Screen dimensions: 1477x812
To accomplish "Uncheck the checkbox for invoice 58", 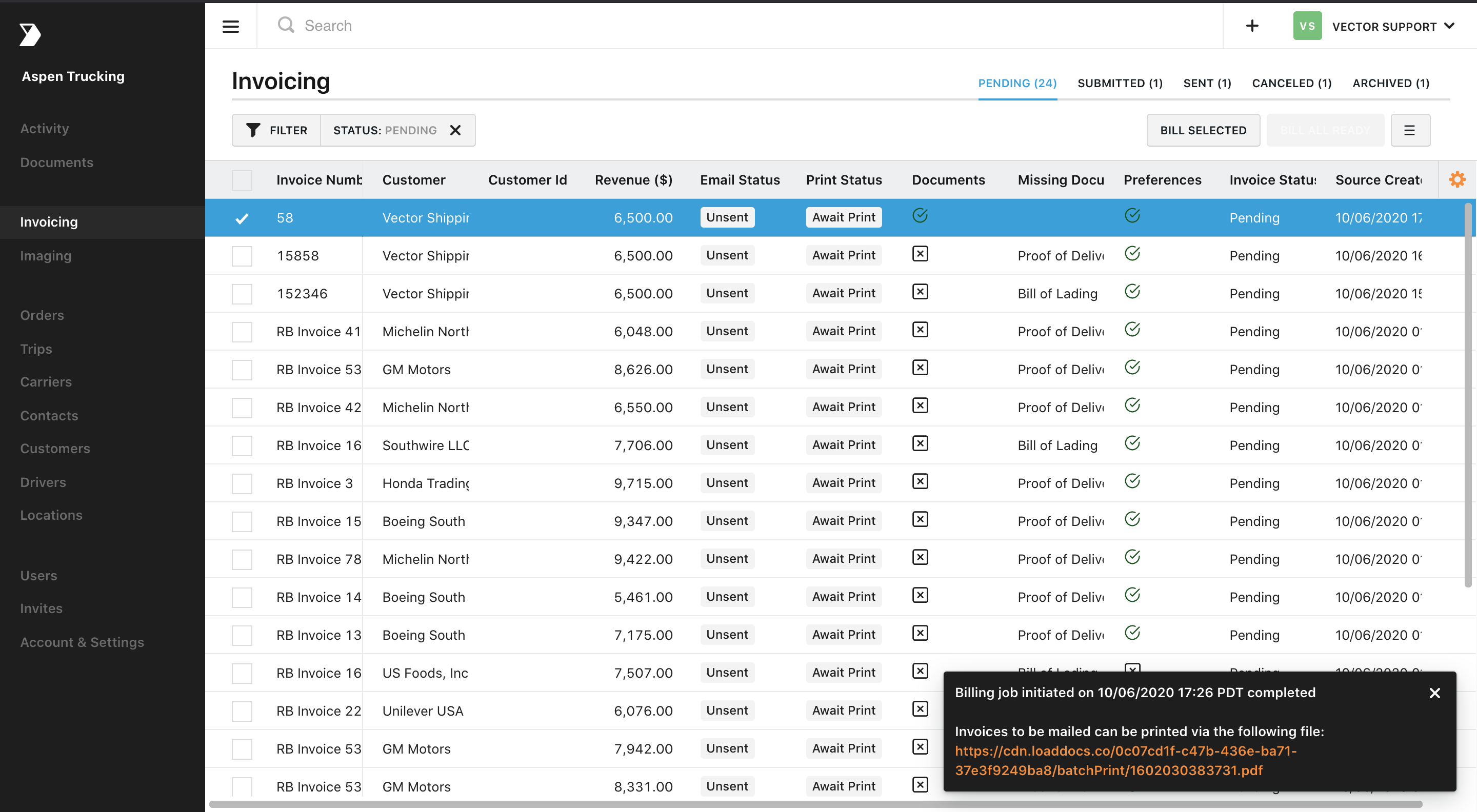I will tap(242, 218).
